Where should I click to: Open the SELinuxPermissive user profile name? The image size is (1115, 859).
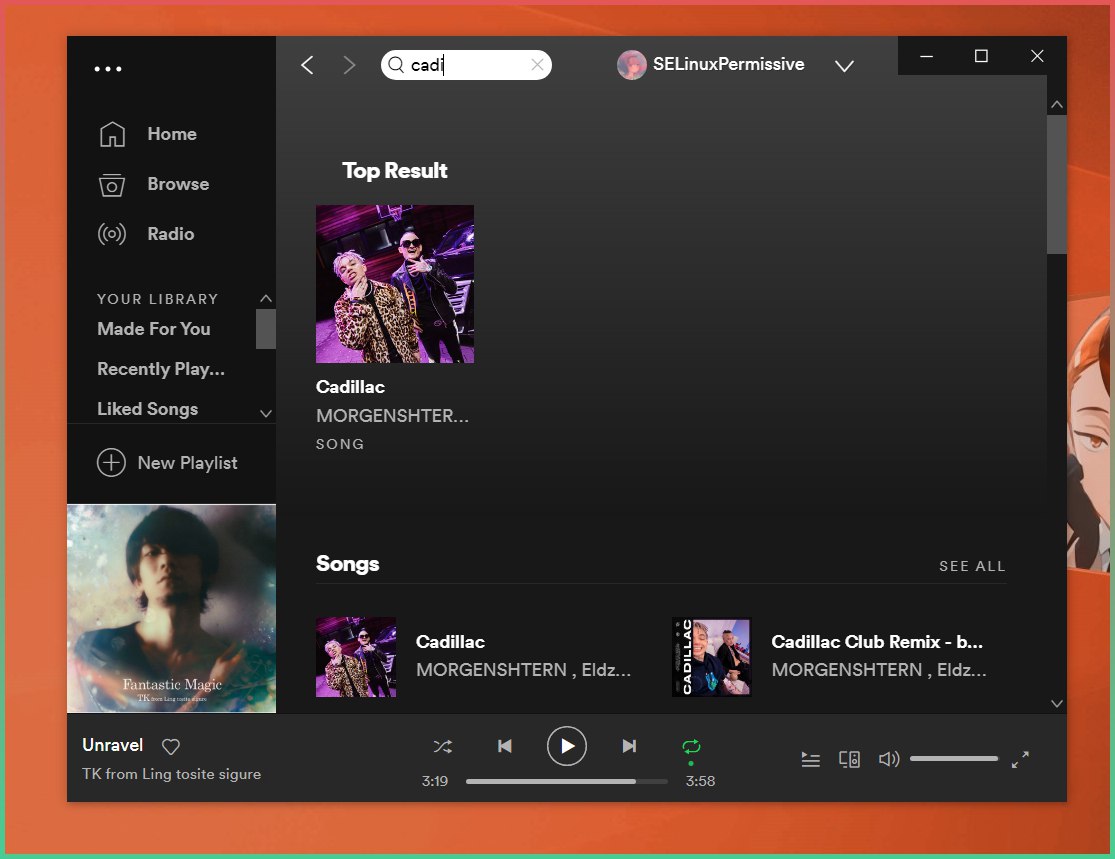[728, 64]
